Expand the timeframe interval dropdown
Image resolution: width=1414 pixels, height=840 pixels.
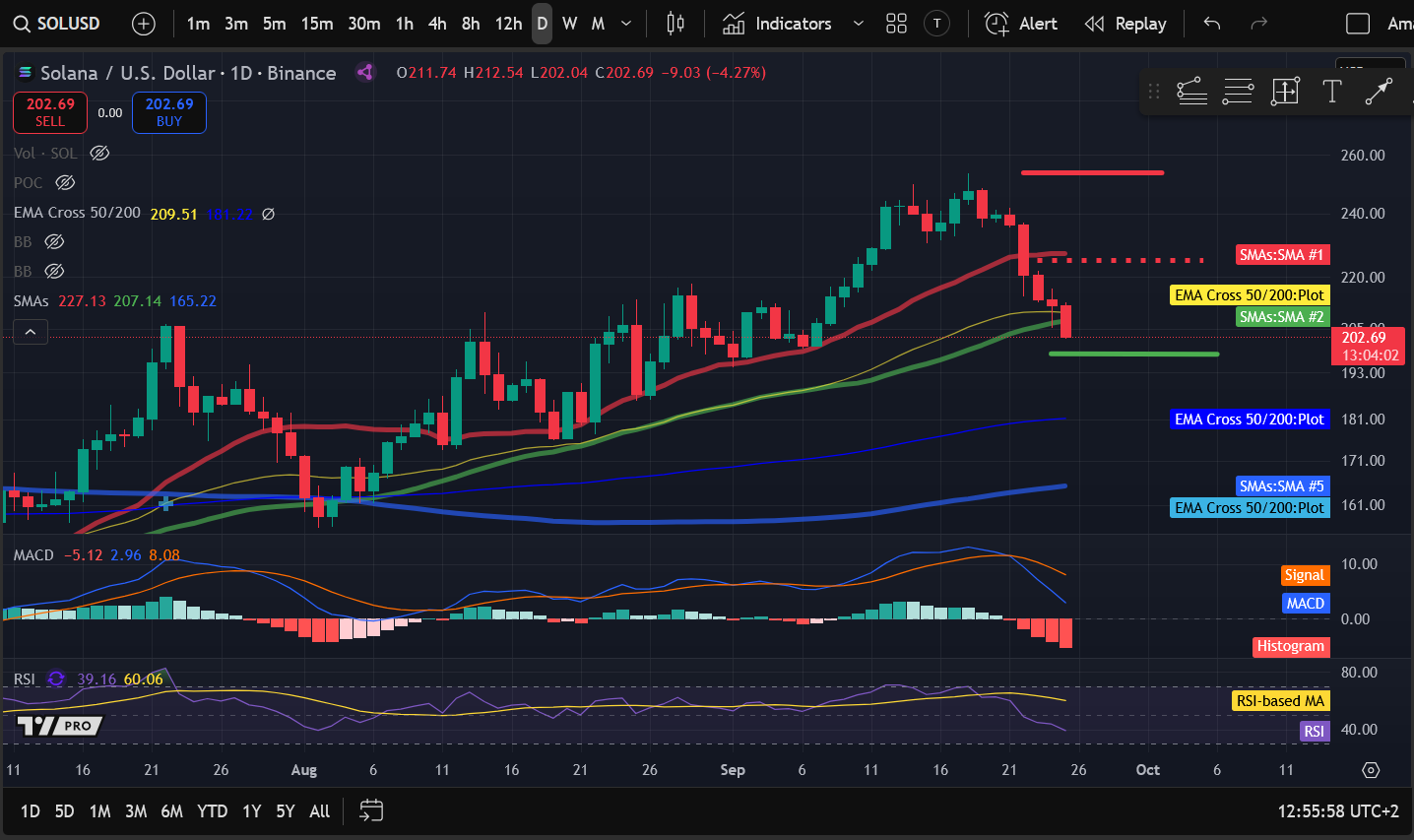(x=626, y=24)
